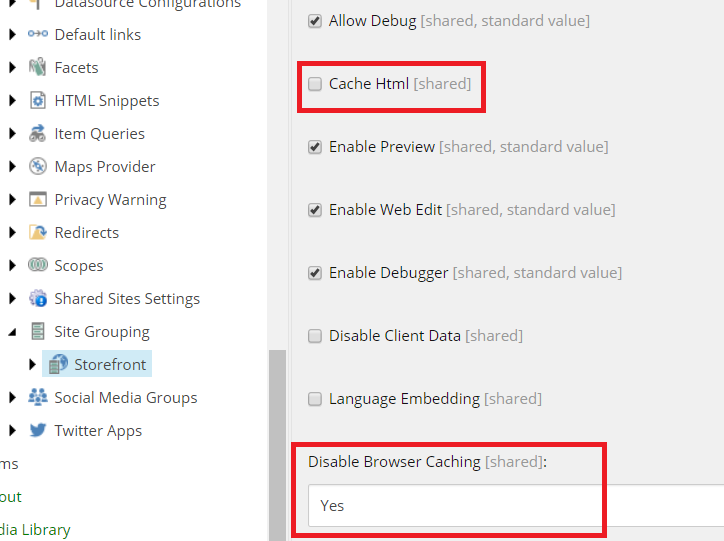The image size is (724, 541).
Task: Open the Disable Browser Caching dropdown
Action: click(x=515, y=506)
